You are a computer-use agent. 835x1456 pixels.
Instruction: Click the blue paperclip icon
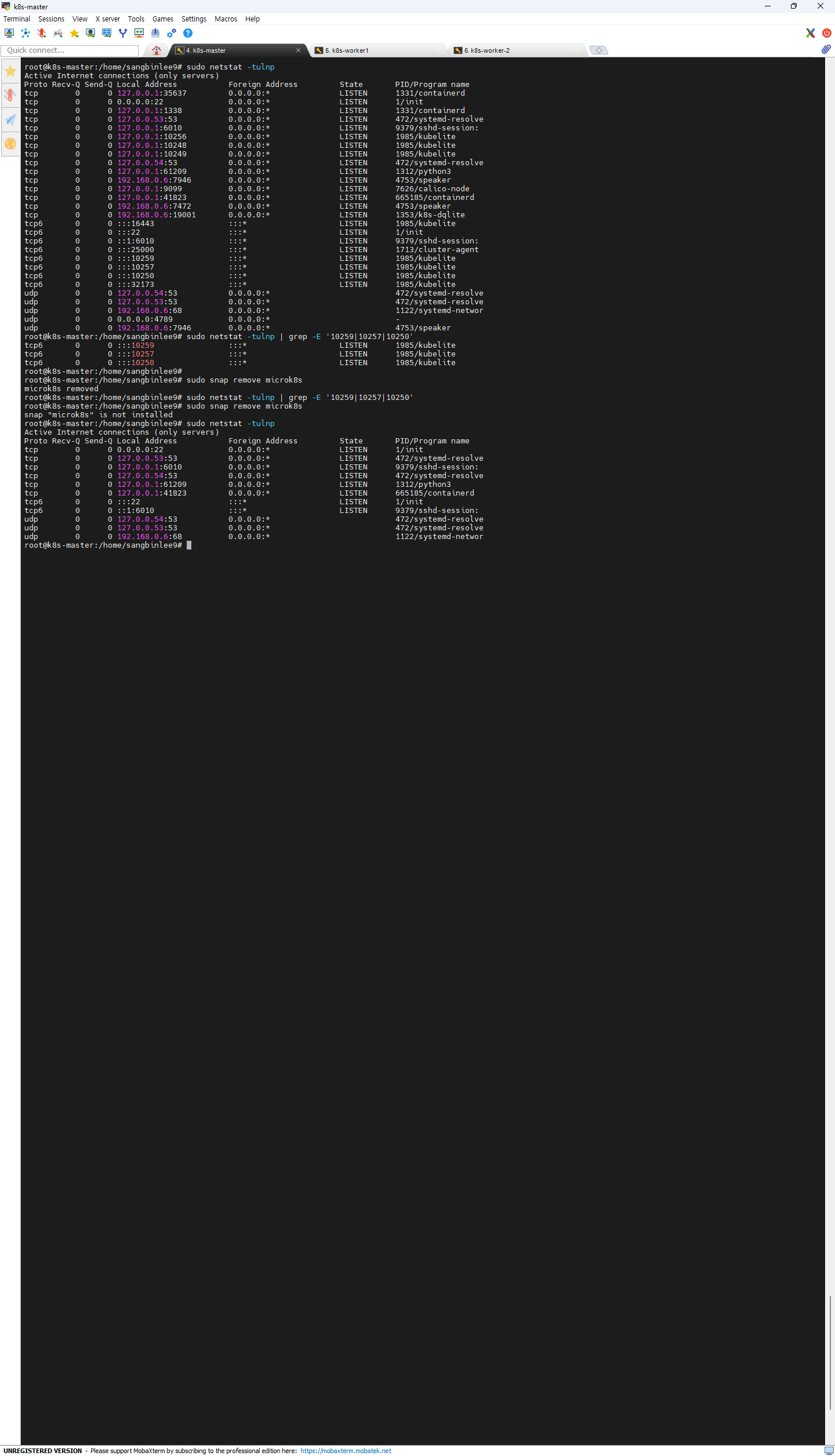click(826, 50)
